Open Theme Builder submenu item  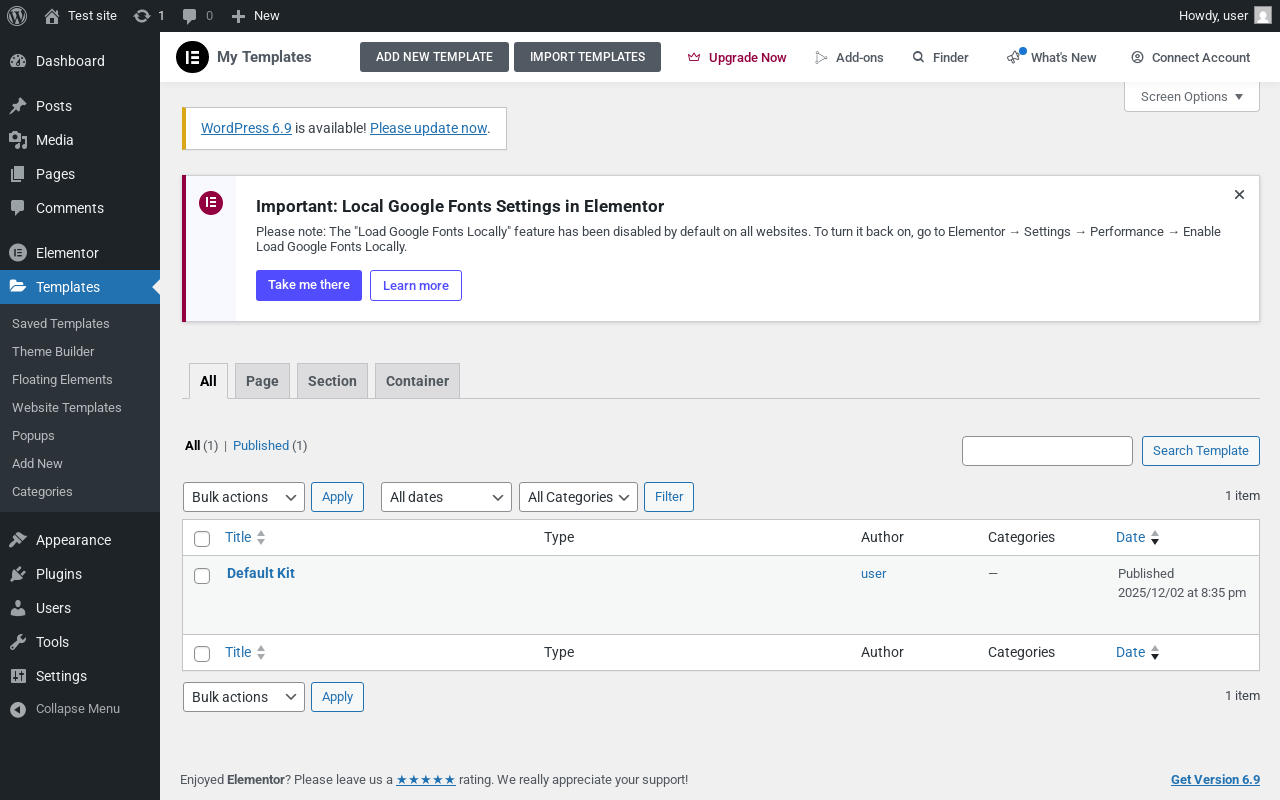tap(53, 352)
